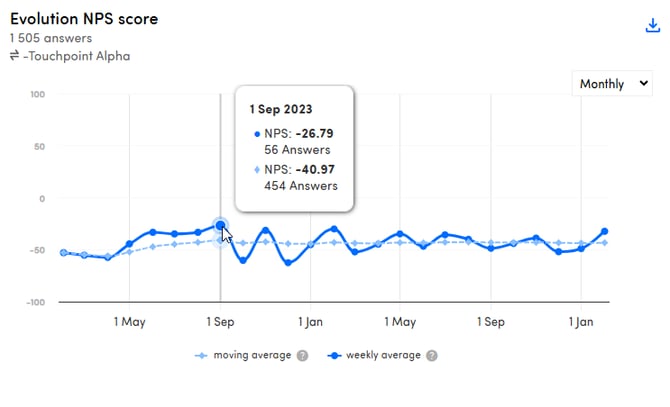Download the Evolution NPS score chart
670x407 pixels.
click(x=653, y=26)
